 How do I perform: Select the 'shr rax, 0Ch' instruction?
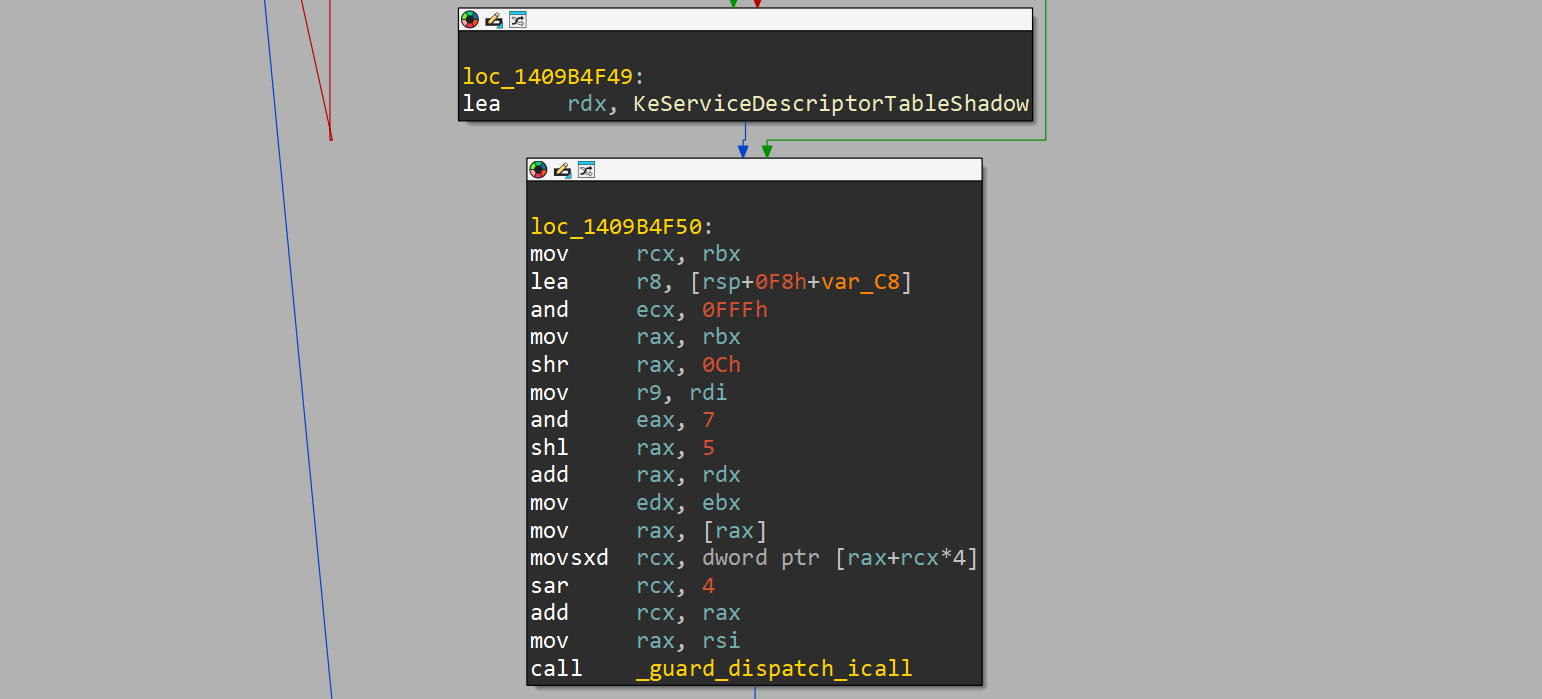point(636,365)
